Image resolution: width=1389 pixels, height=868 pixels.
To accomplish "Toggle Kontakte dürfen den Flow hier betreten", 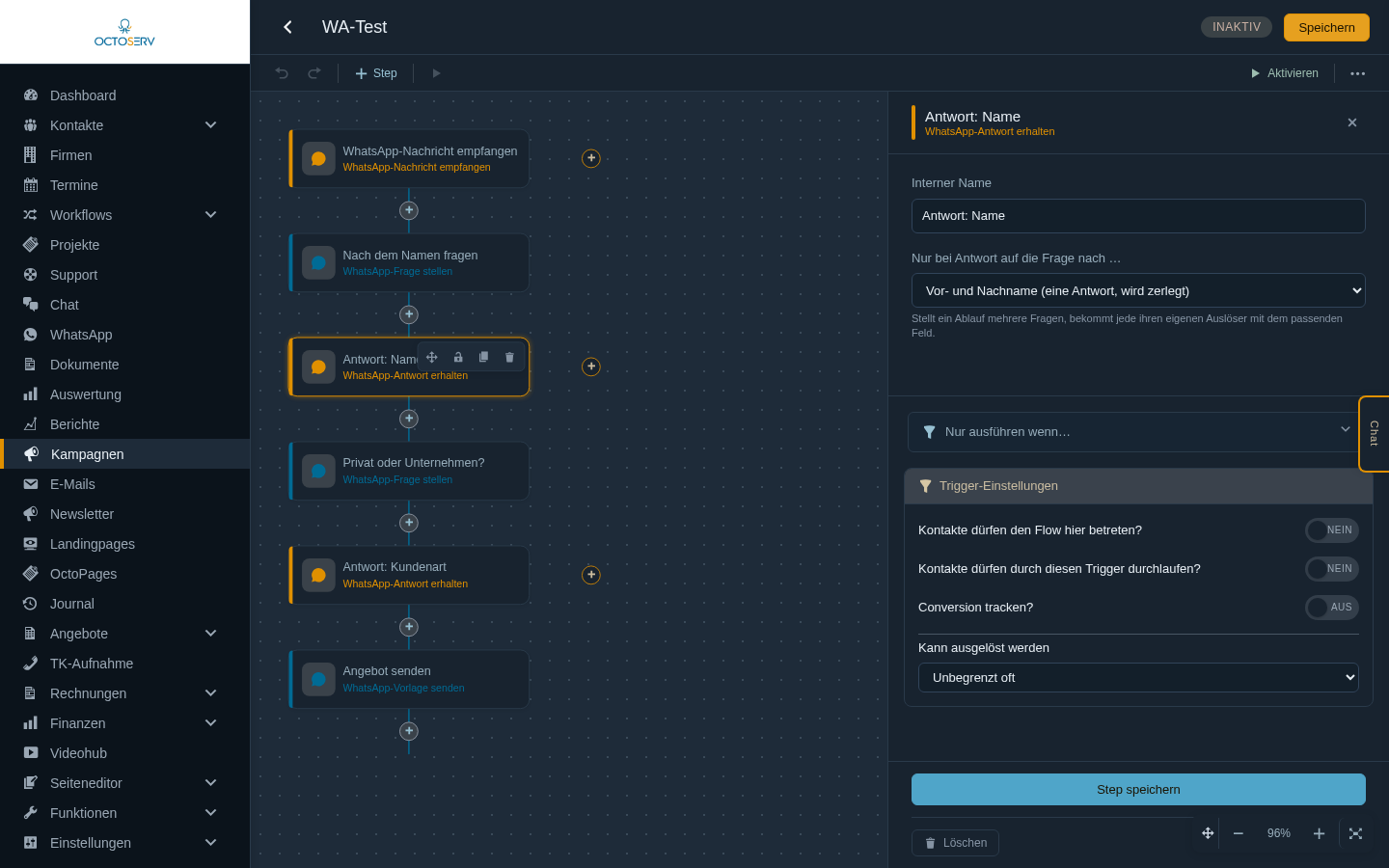I will point(1332,530).
